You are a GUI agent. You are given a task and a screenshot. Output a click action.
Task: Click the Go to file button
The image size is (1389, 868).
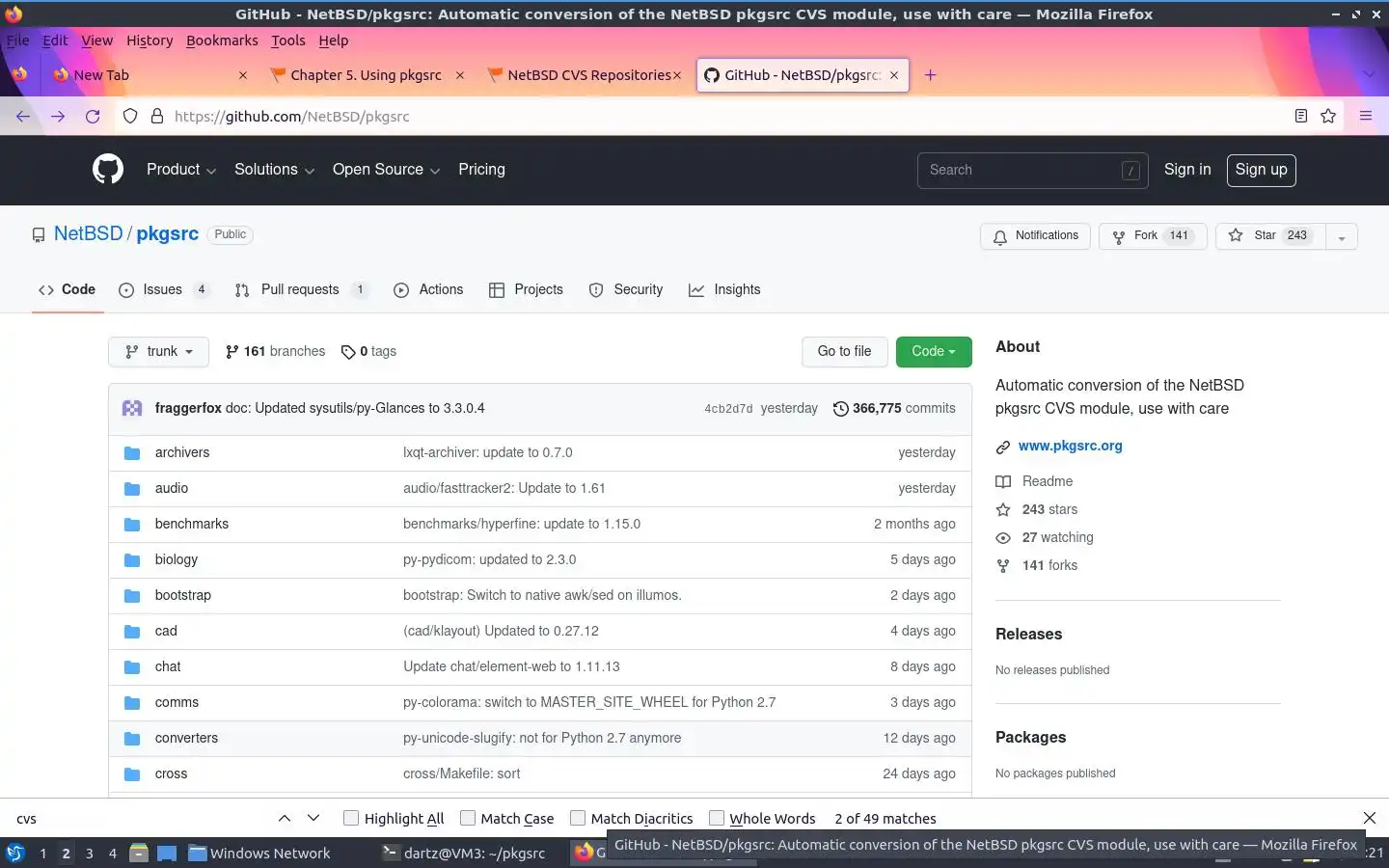pyautogui.click(x=844, y=351)
